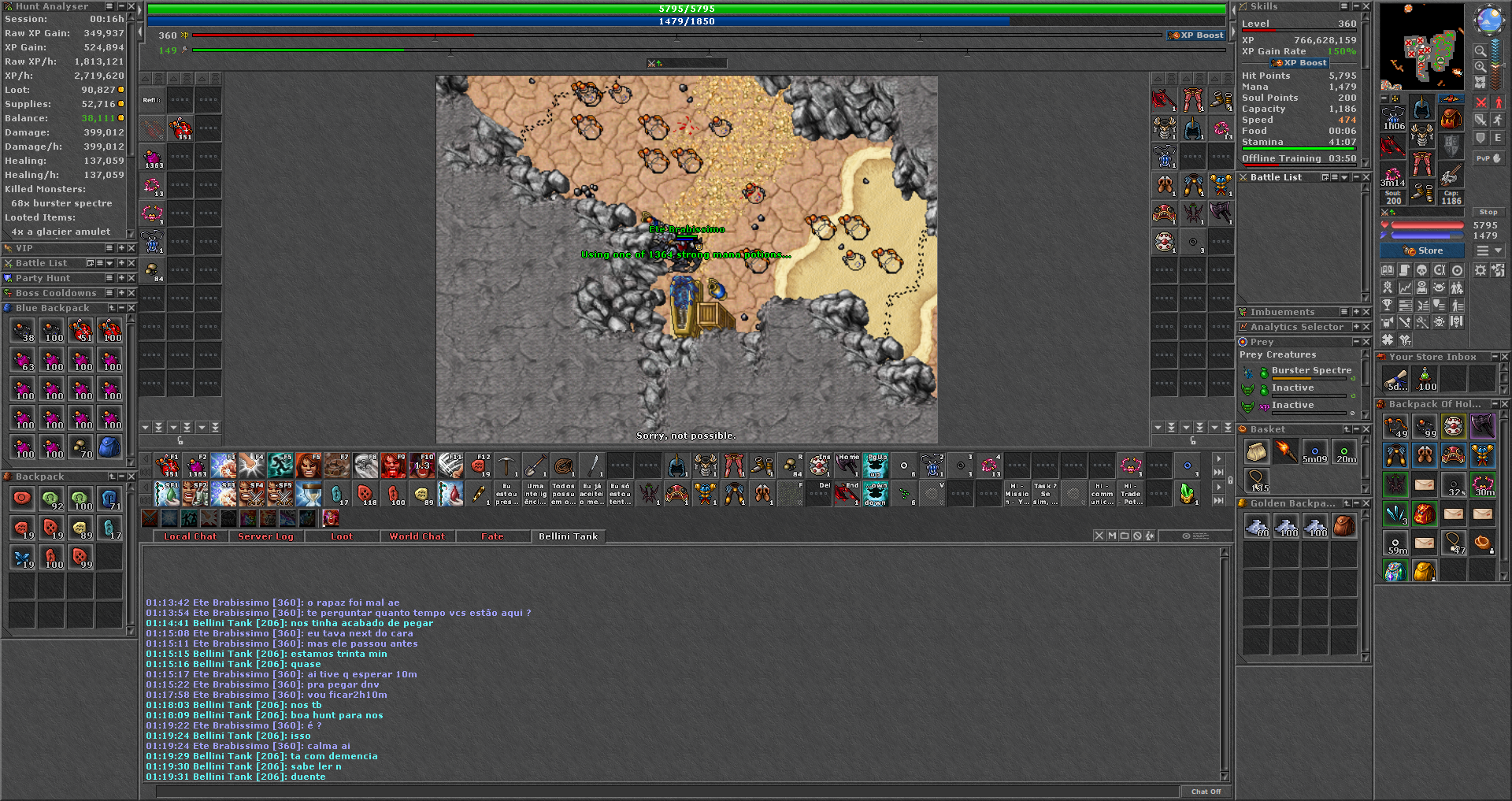The height and width of the screenshot is (801, 1512).
Task: Open Hunt Analyser context menu
Action: pyautogui.click(x=109, y=6)
